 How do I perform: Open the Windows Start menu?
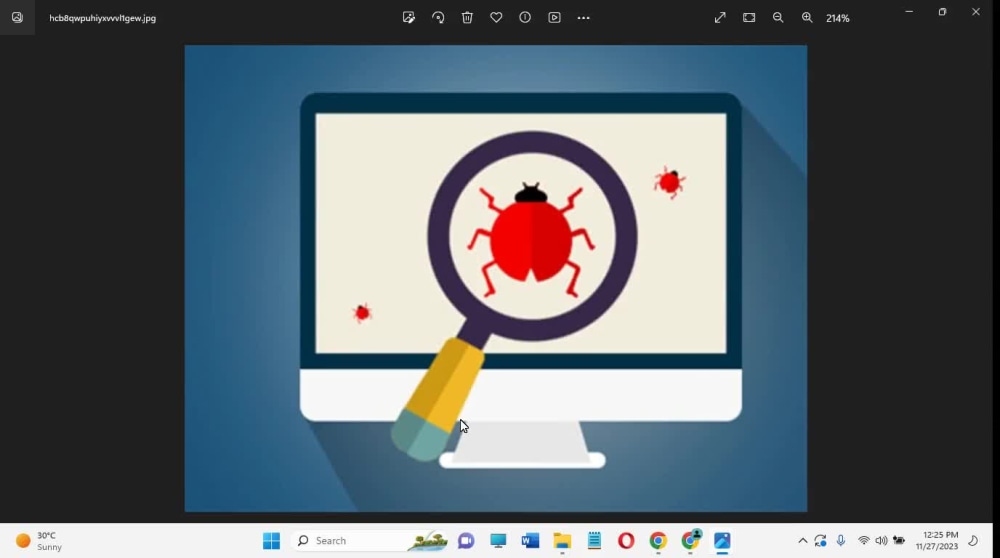click(272, 541)
